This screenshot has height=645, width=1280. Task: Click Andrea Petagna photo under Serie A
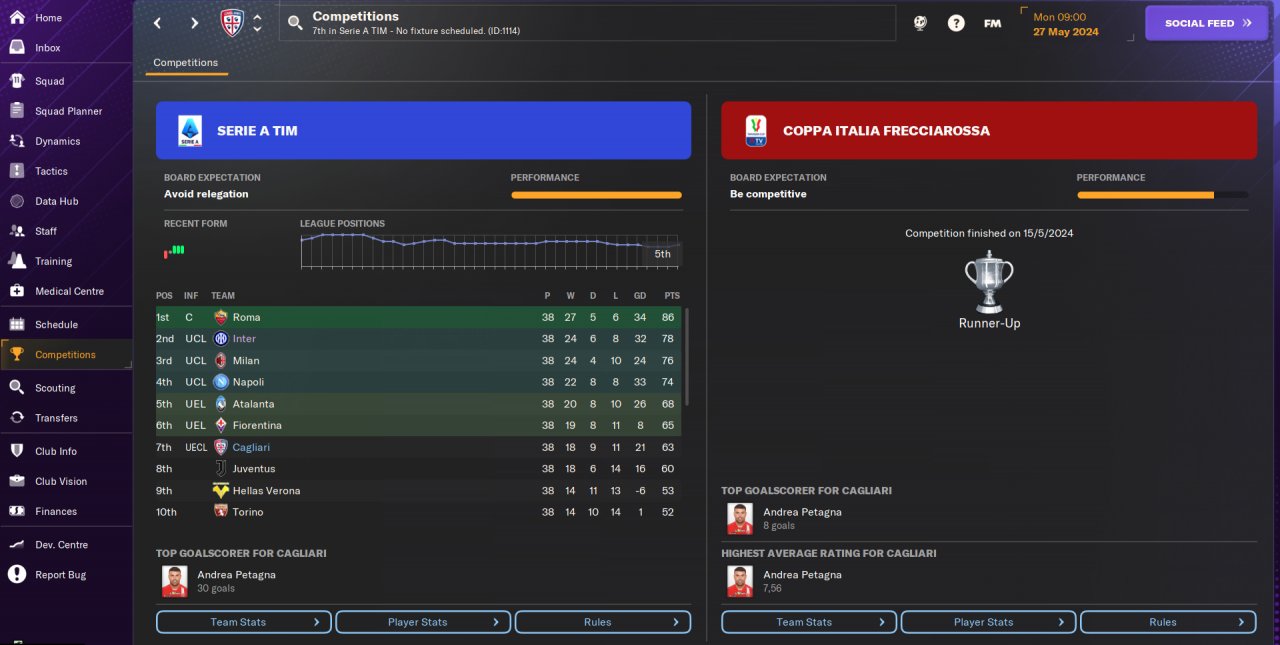175,581
